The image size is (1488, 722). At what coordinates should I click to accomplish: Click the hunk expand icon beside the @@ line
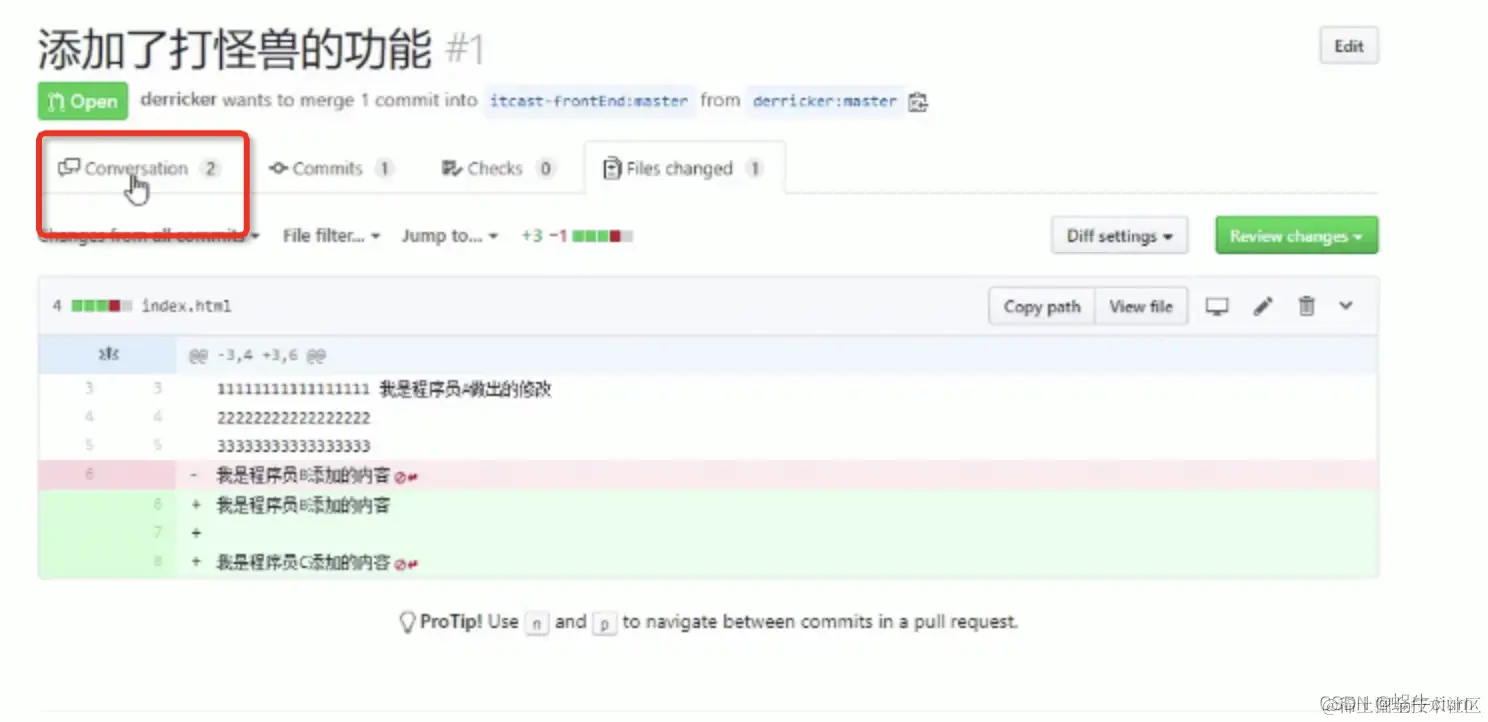point(110,355)
